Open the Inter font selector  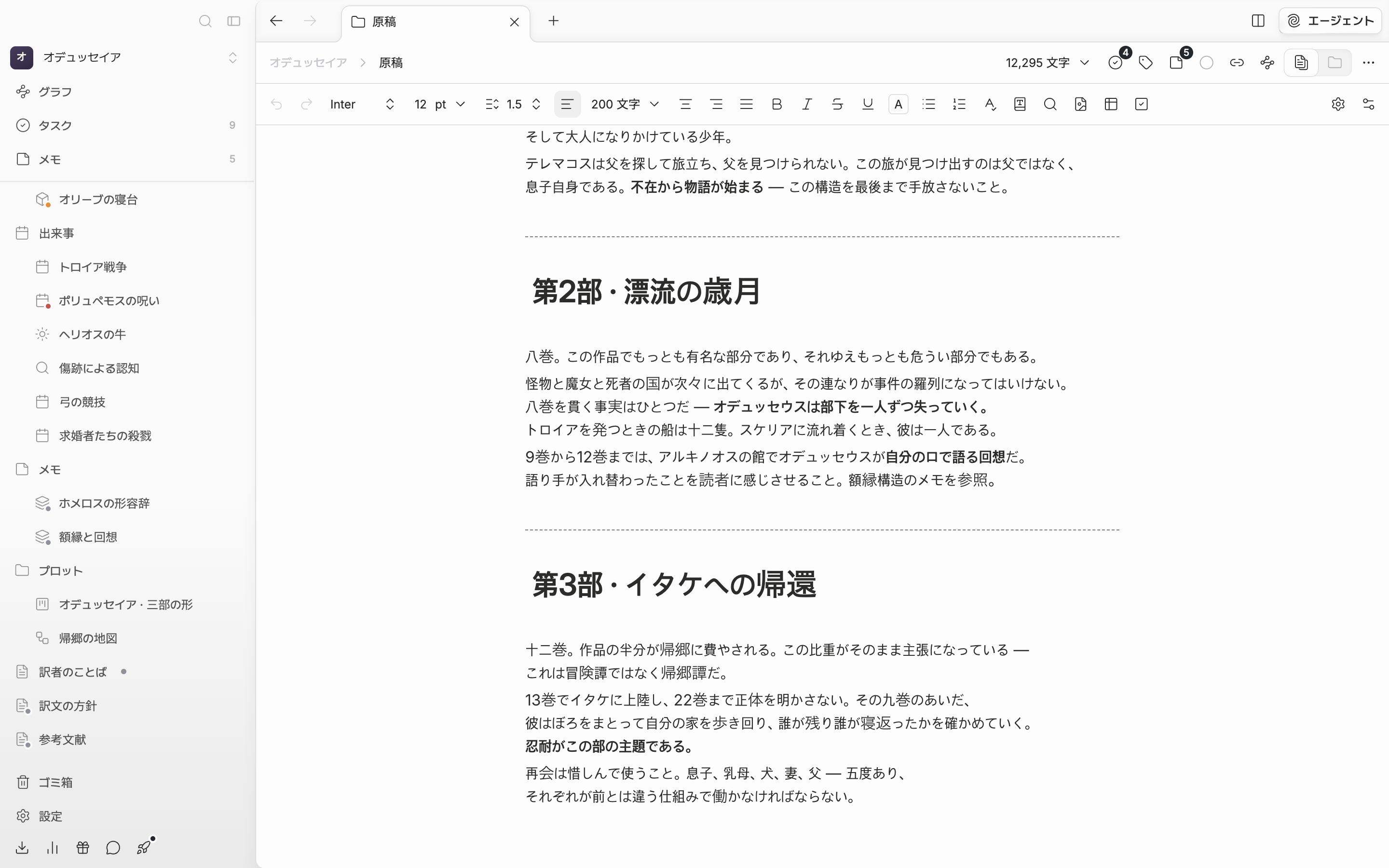point(362,104)
